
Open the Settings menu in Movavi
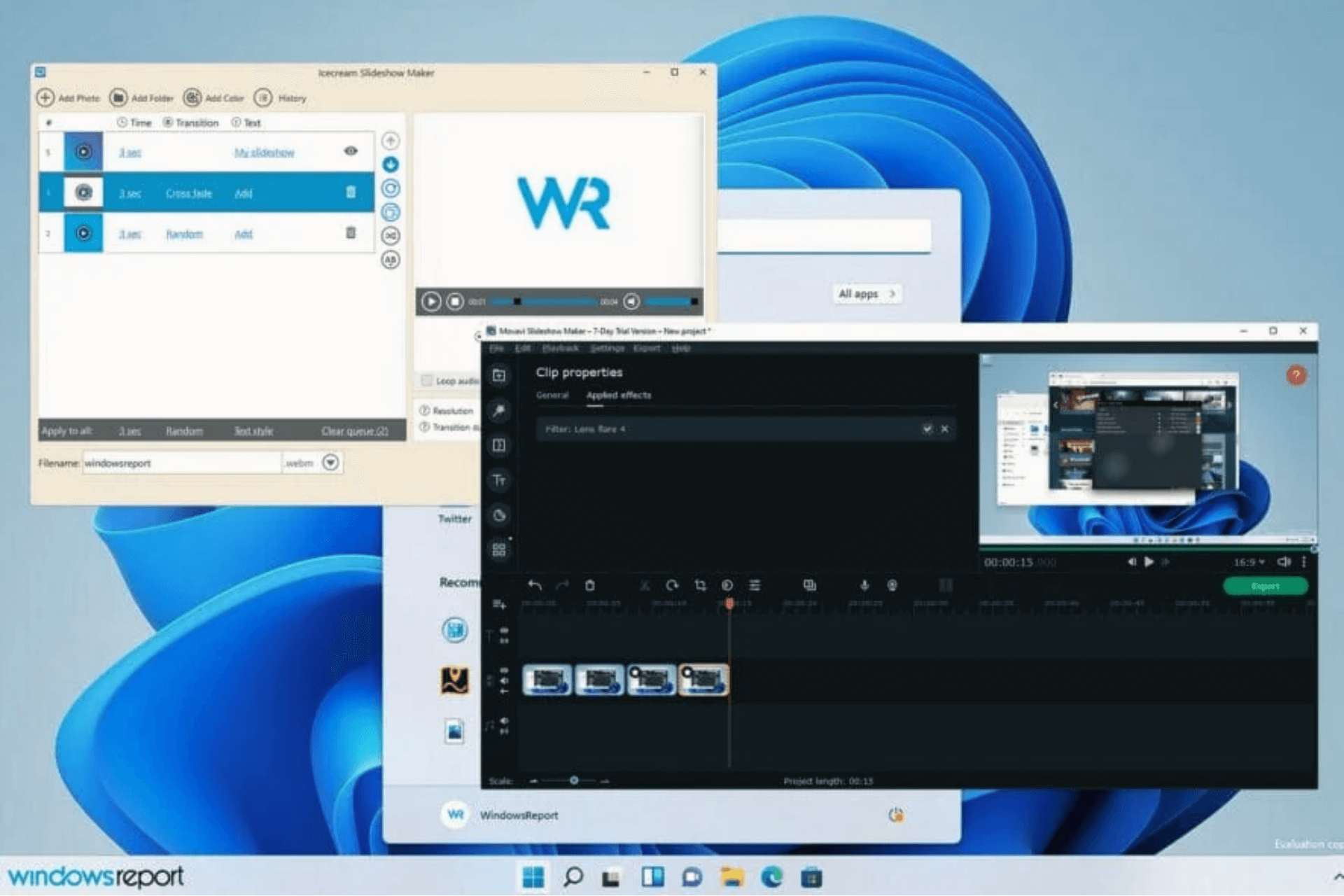(x=607, y=348)
